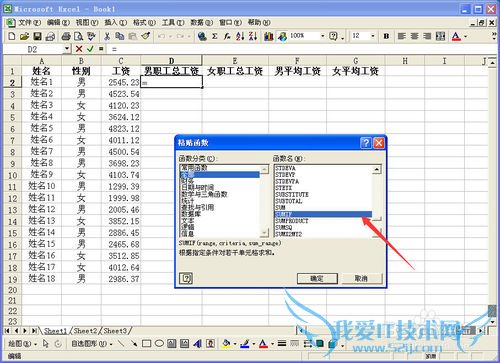
Task: Open the font size 12 dropdown
Action: pos(373,36)
